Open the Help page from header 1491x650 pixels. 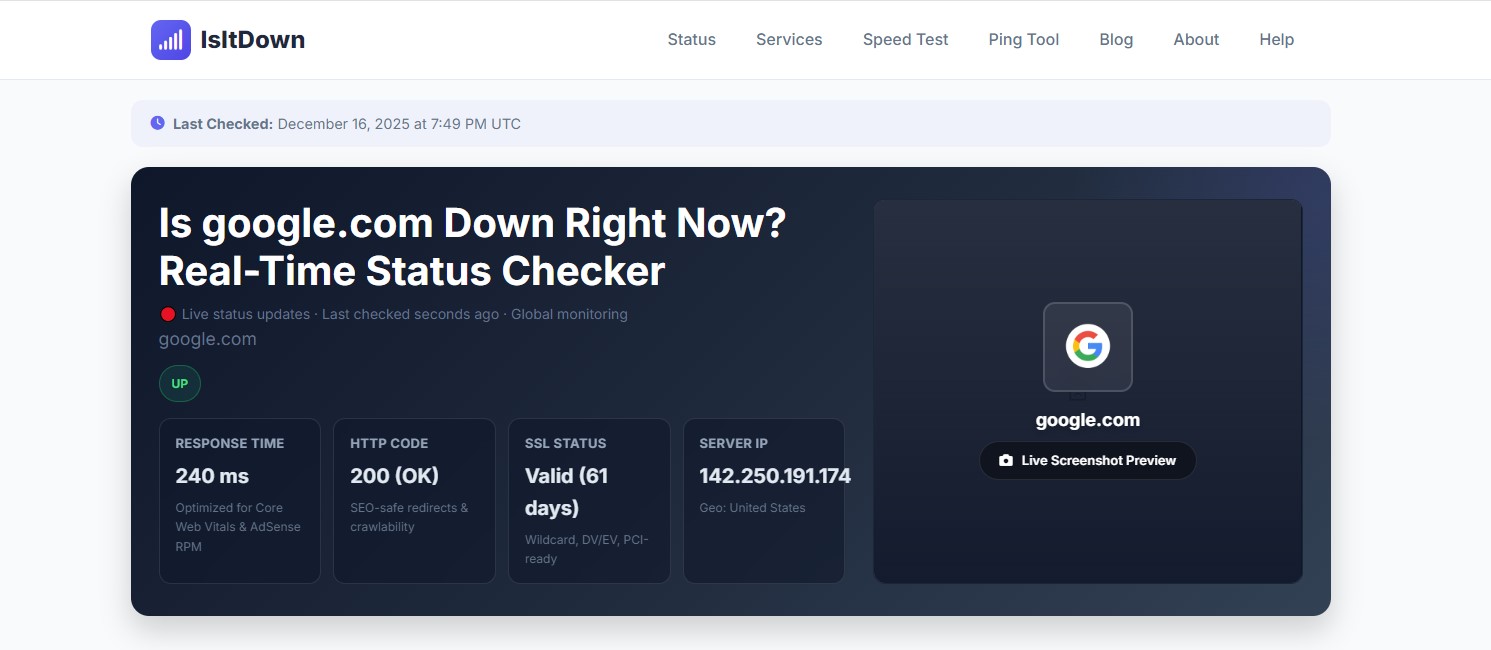(x=1276, y=40)
